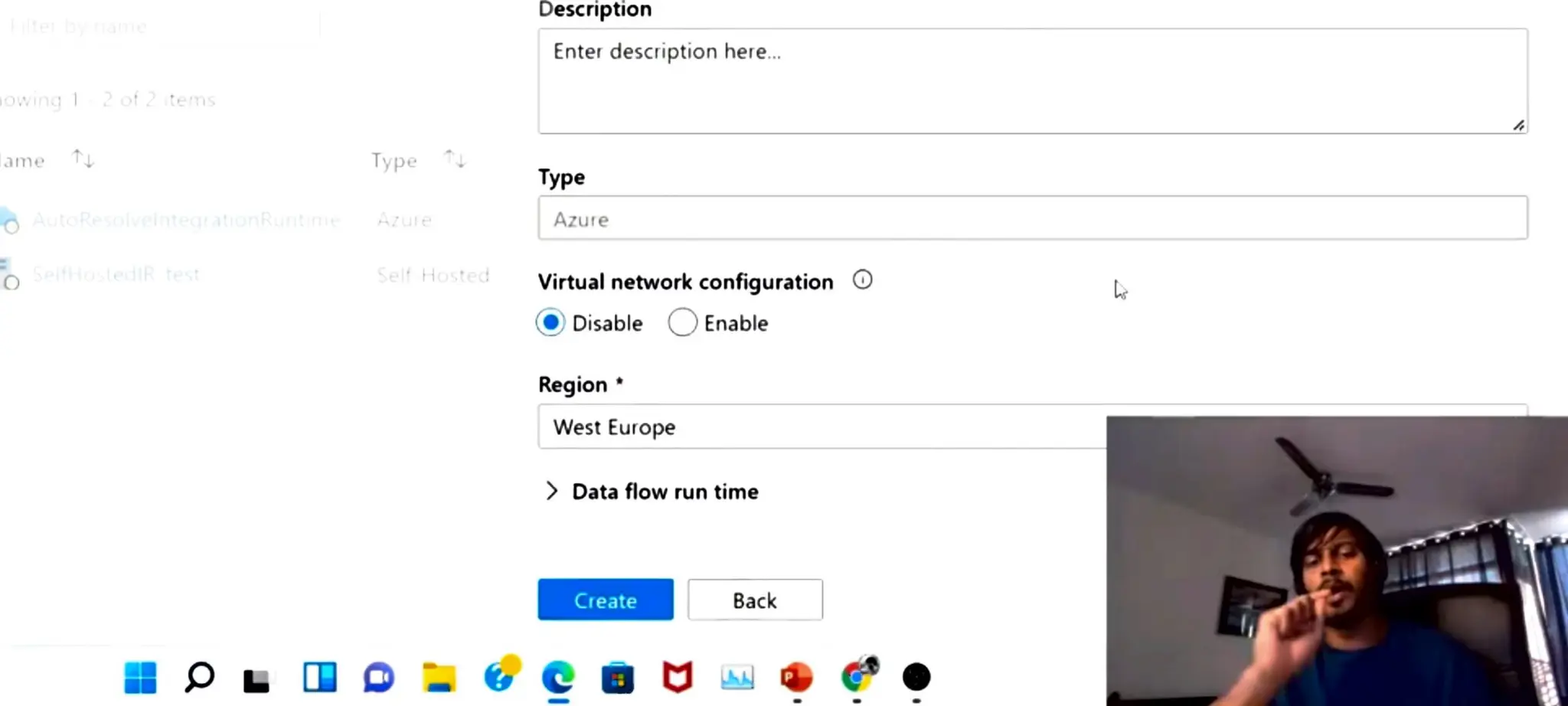Click the Filter by name box

coord(161,27)
